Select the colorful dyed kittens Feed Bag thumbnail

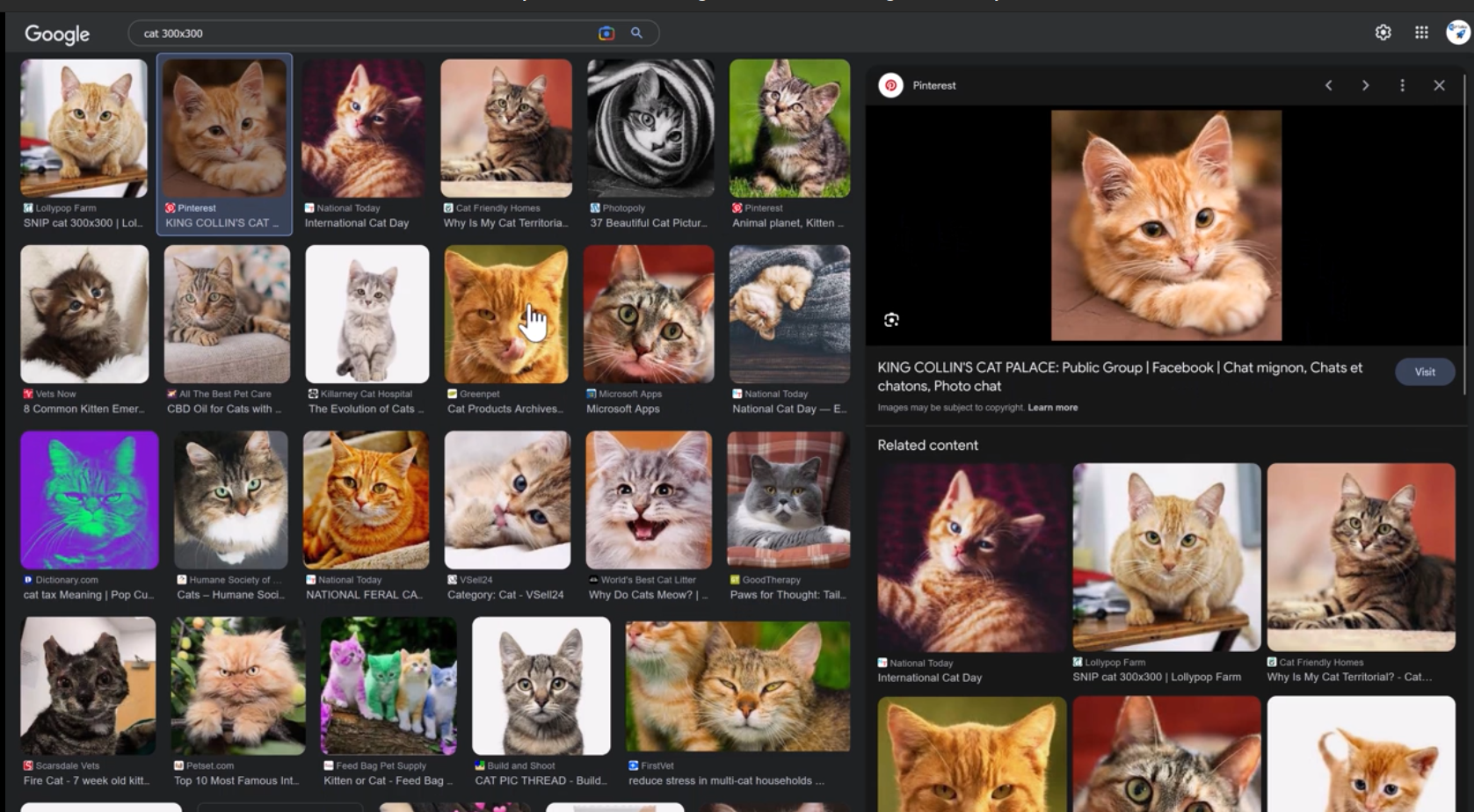tap(388, 685)
